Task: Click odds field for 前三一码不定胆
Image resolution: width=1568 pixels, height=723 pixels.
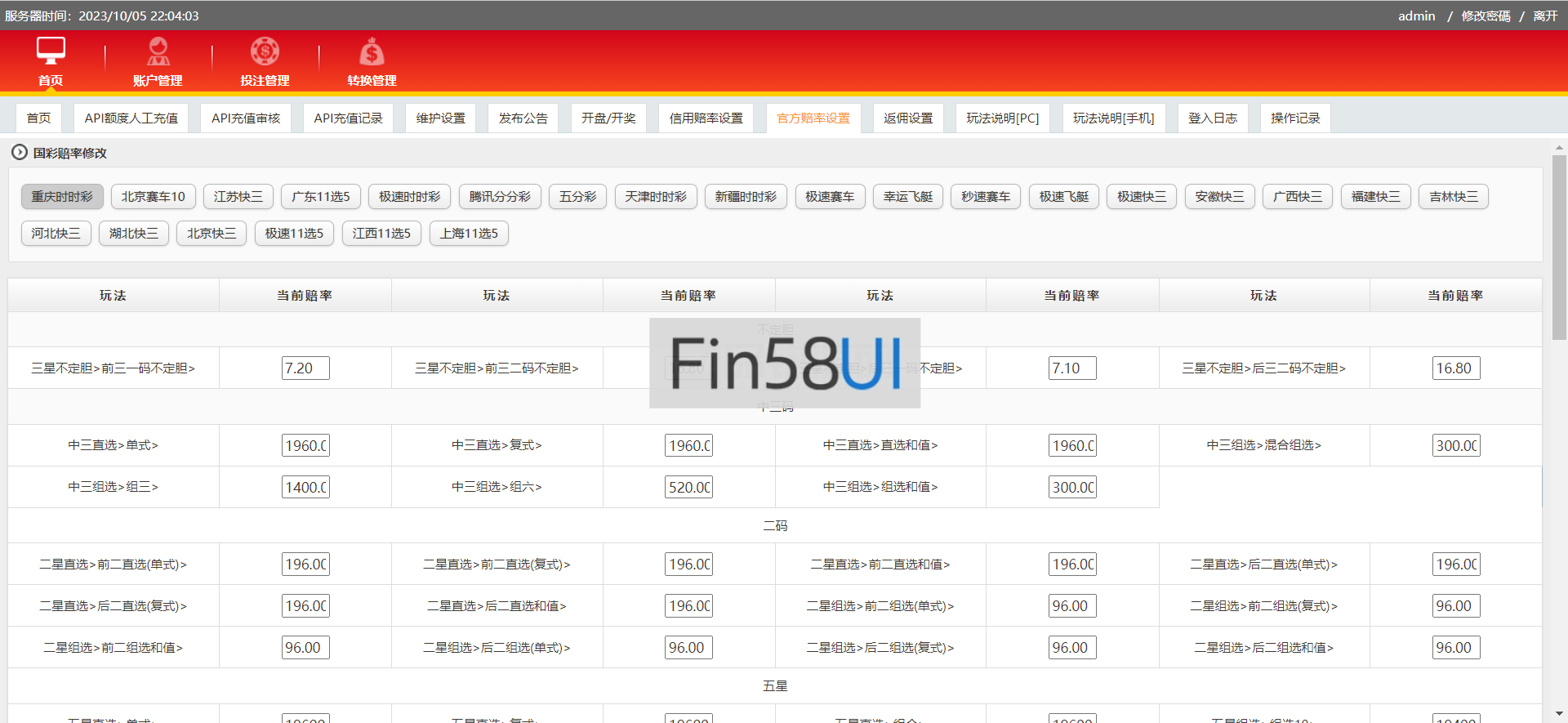Action: click(x=305, y=368)
